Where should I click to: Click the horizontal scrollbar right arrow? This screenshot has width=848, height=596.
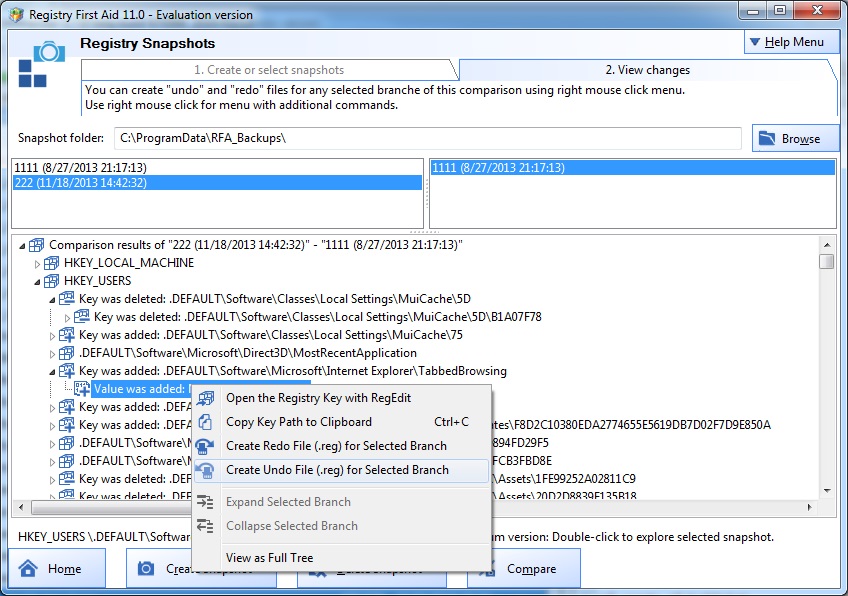809,507
